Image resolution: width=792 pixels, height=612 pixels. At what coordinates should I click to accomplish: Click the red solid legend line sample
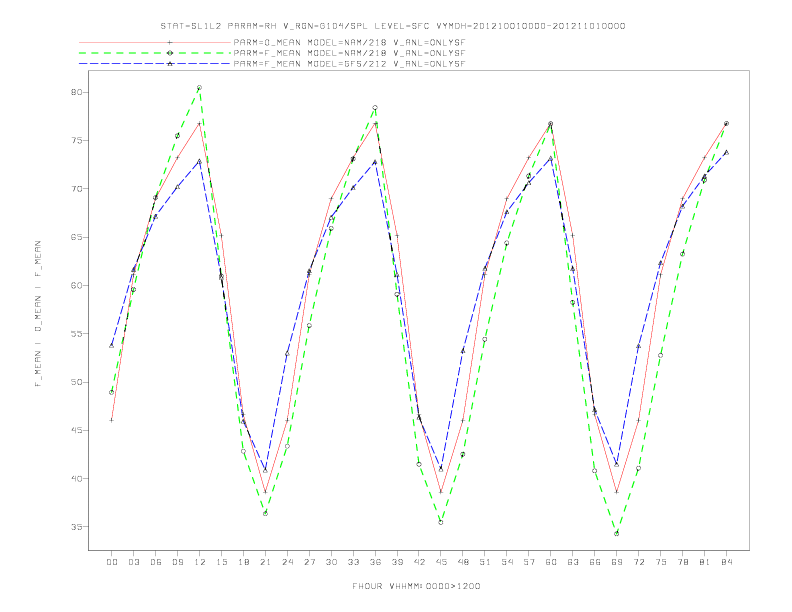(155, 42)
